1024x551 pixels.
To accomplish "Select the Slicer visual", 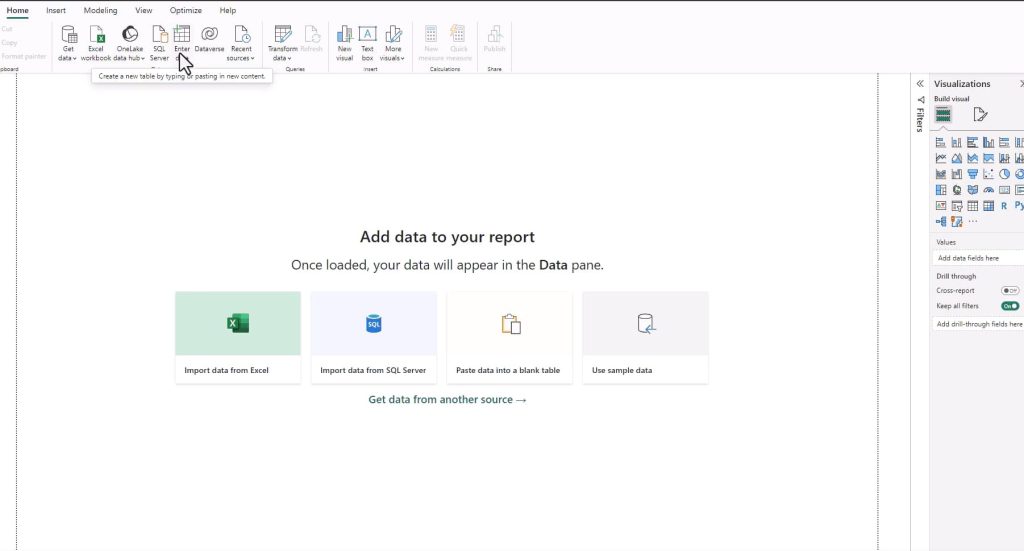I will [957, 206].
